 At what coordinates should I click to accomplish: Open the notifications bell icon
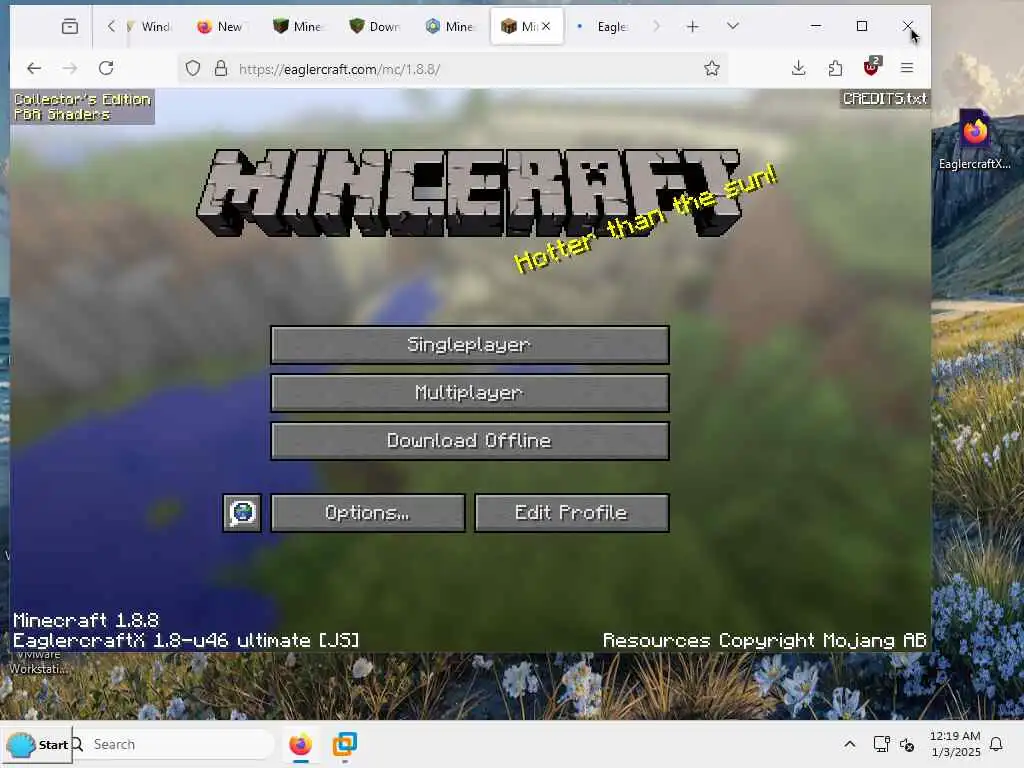click(996, 744)
